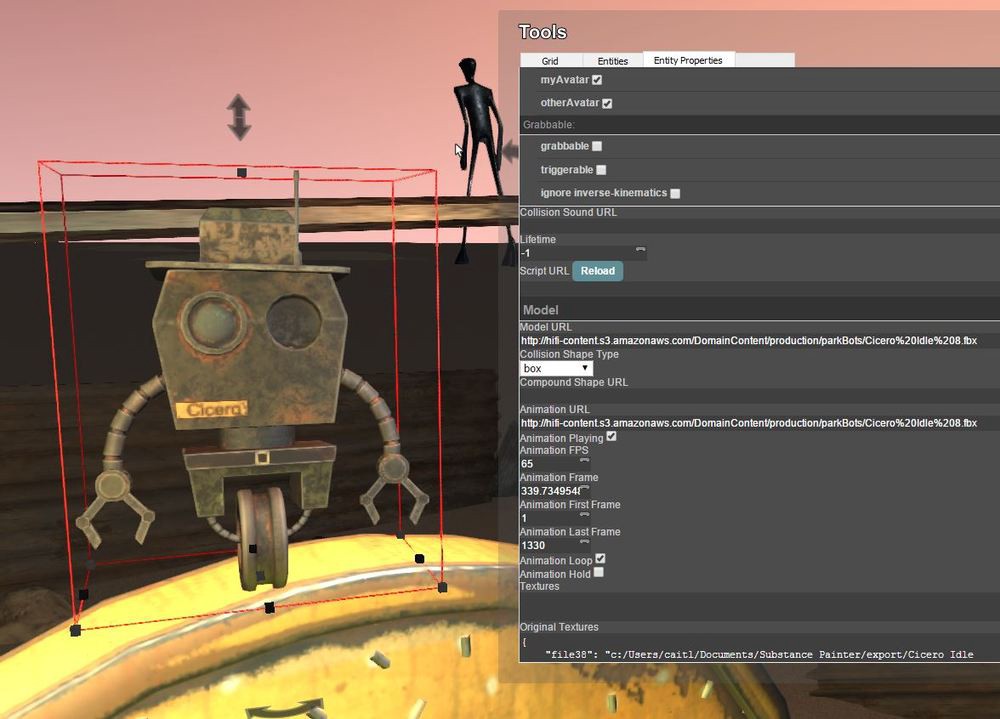The height and width of the screenshot is (719, 1000).
Task: Click the Script URL label
Action: coord(545,271)
